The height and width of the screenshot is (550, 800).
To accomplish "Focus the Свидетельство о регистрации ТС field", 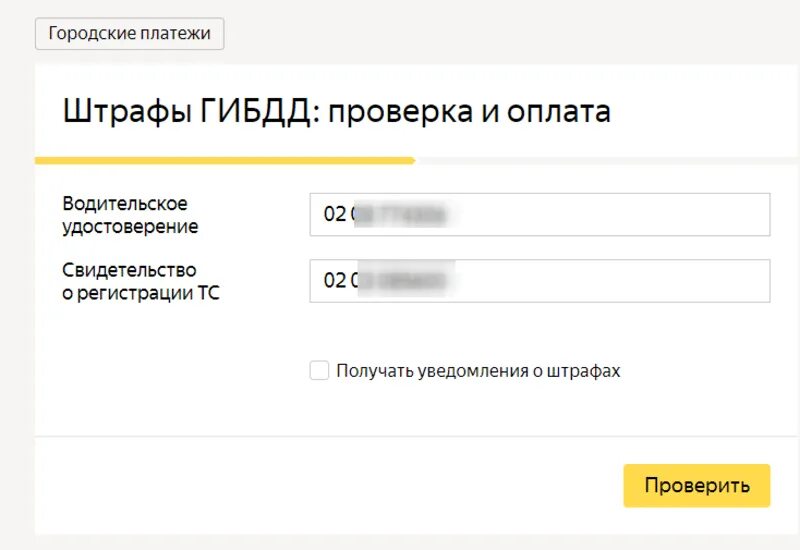I will 540,281.
